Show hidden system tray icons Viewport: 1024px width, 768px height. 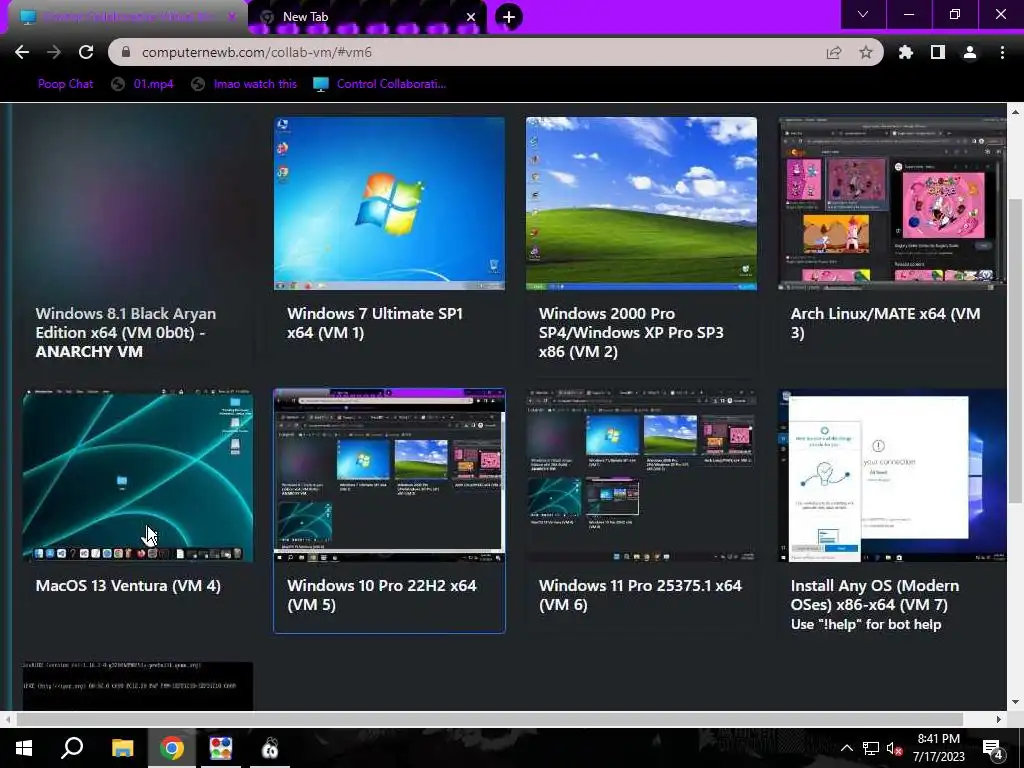pos(846,748)
